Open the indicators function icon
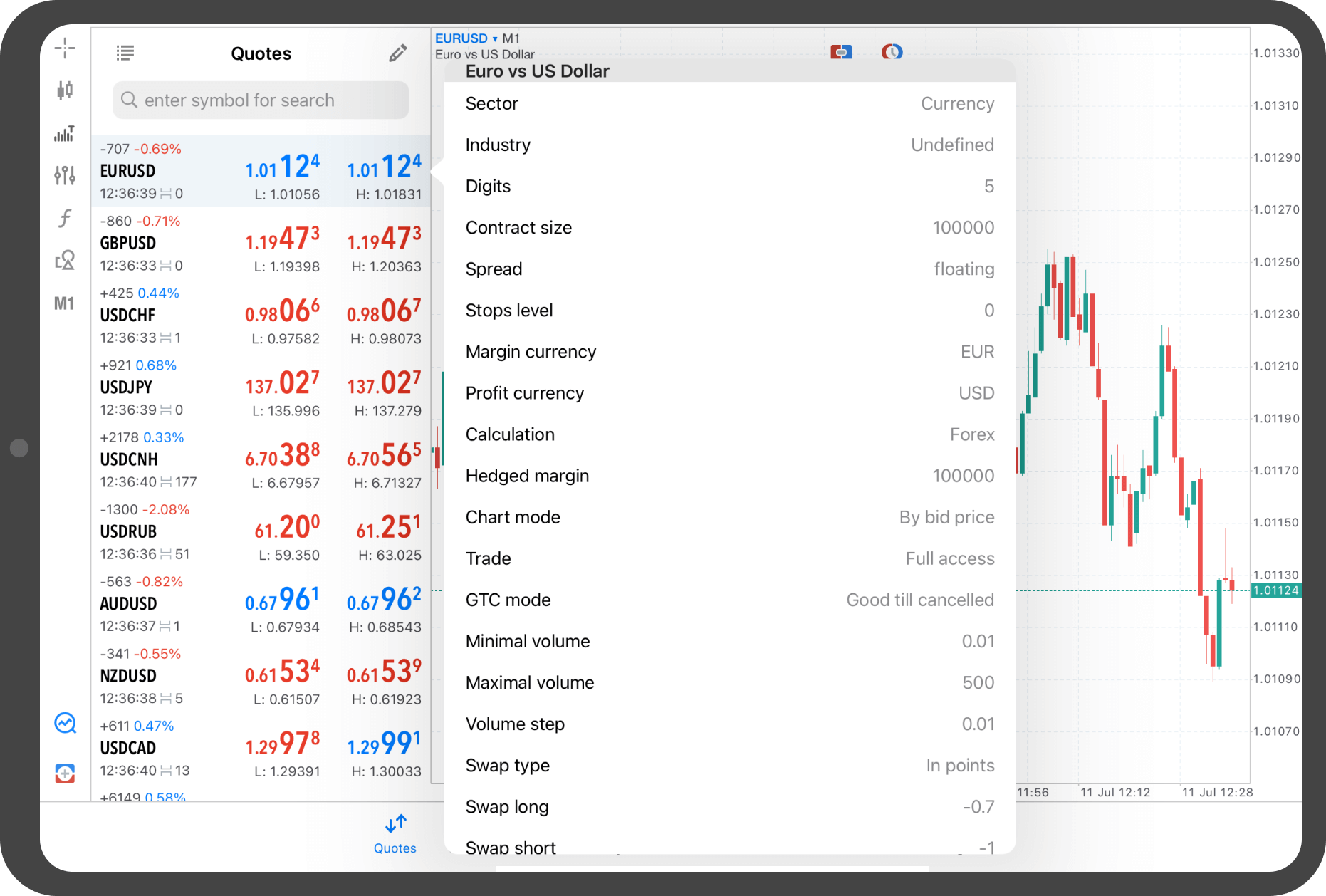The height and width of the screenshot is (896, 1326). (x=65, y=218)
